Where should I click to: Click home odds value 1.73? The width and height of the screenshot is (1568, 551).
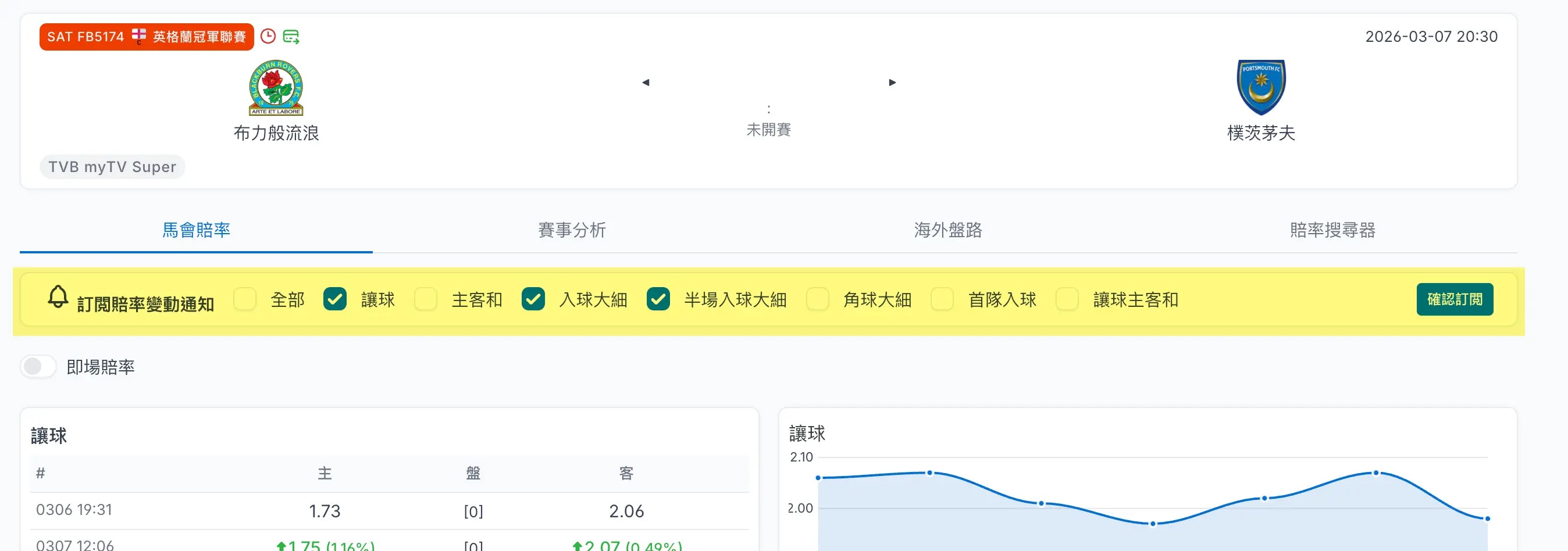coord(325,511)
